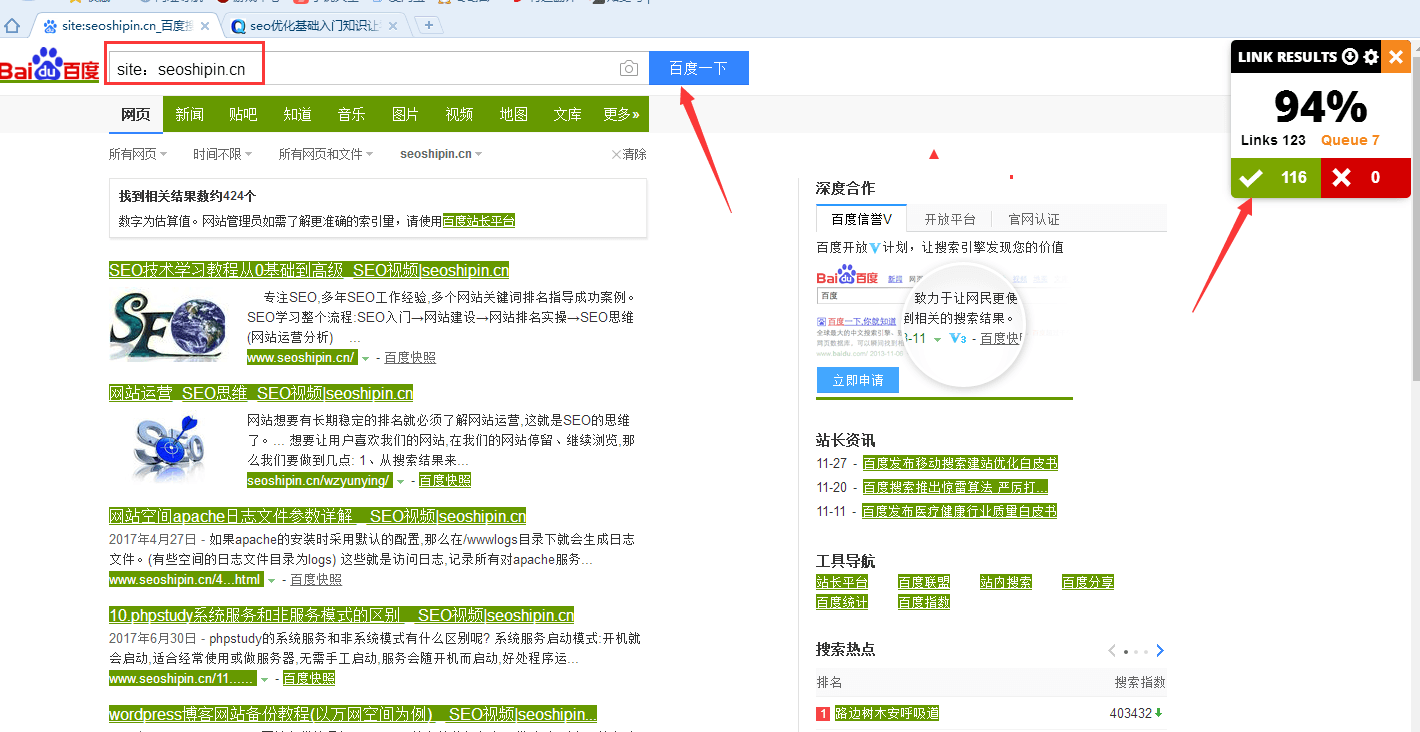Expand 所有网页和文件 filter dropdown
The image size is (1420, 732).
pyautogui.click(x=326, y=154)
